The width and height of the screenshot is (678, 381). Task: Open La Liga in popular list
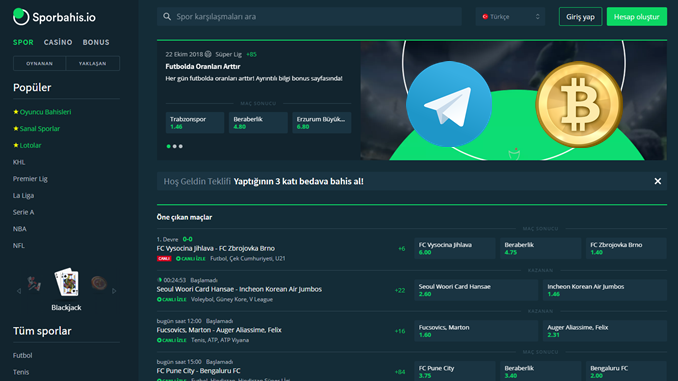click(23, 195)
